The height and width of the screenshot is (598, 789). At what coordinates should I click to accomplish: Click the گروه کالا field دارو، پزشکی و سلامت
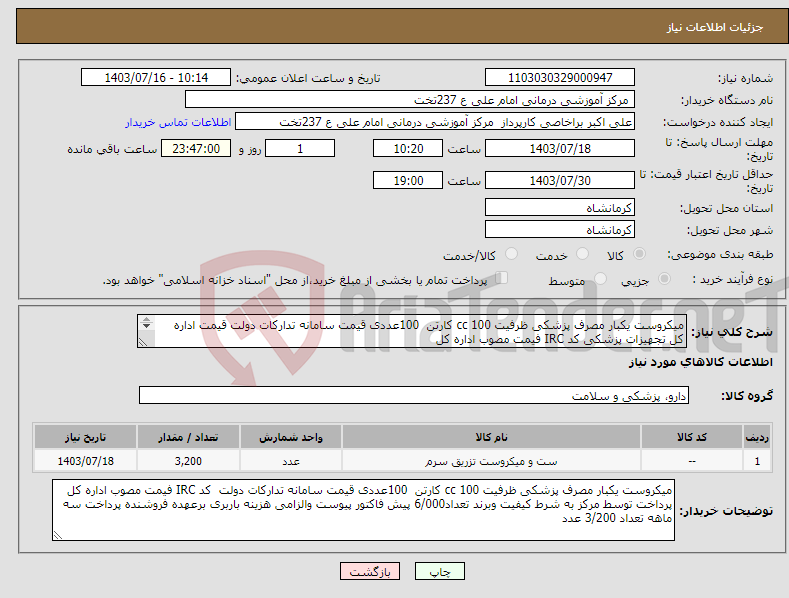coord(414,396)
